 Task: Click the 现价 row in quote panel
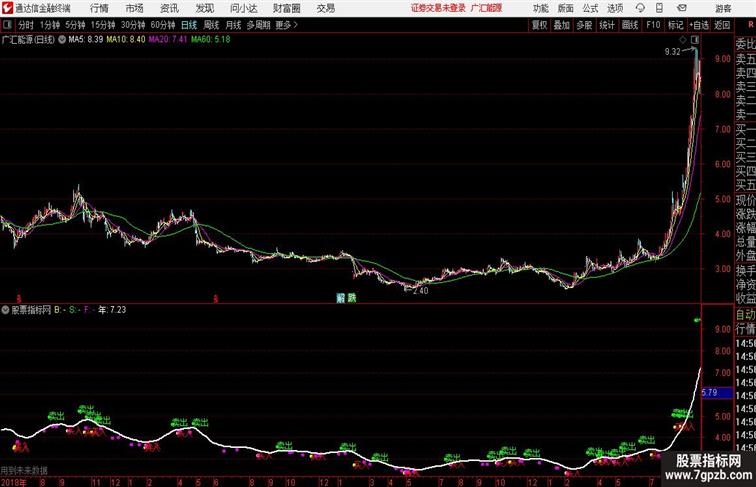point(745,200)
